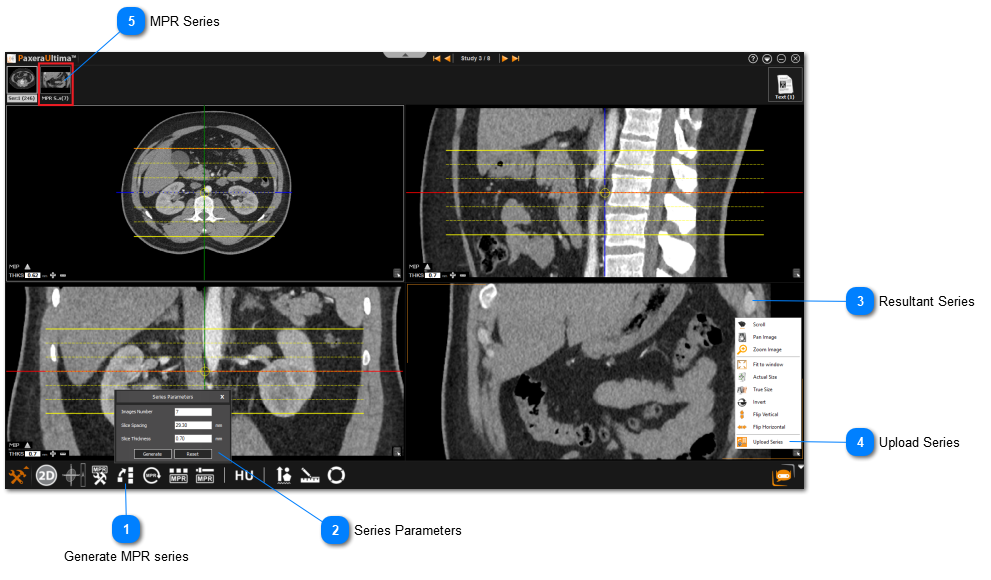Screen dimensions: 991x580
Task: Expand the top collapsed panel arrow
Action: pos(406,55)
